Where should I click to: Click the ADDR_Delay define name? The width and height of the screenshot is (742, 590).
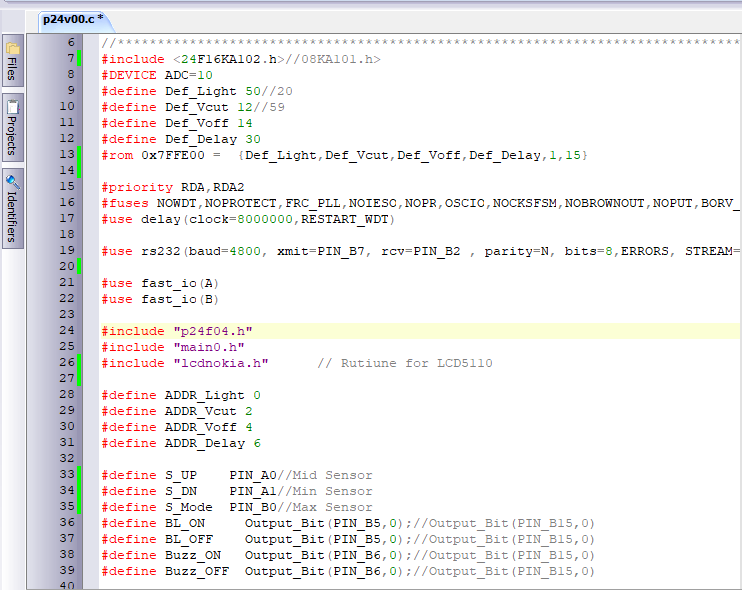coord(205,444)
